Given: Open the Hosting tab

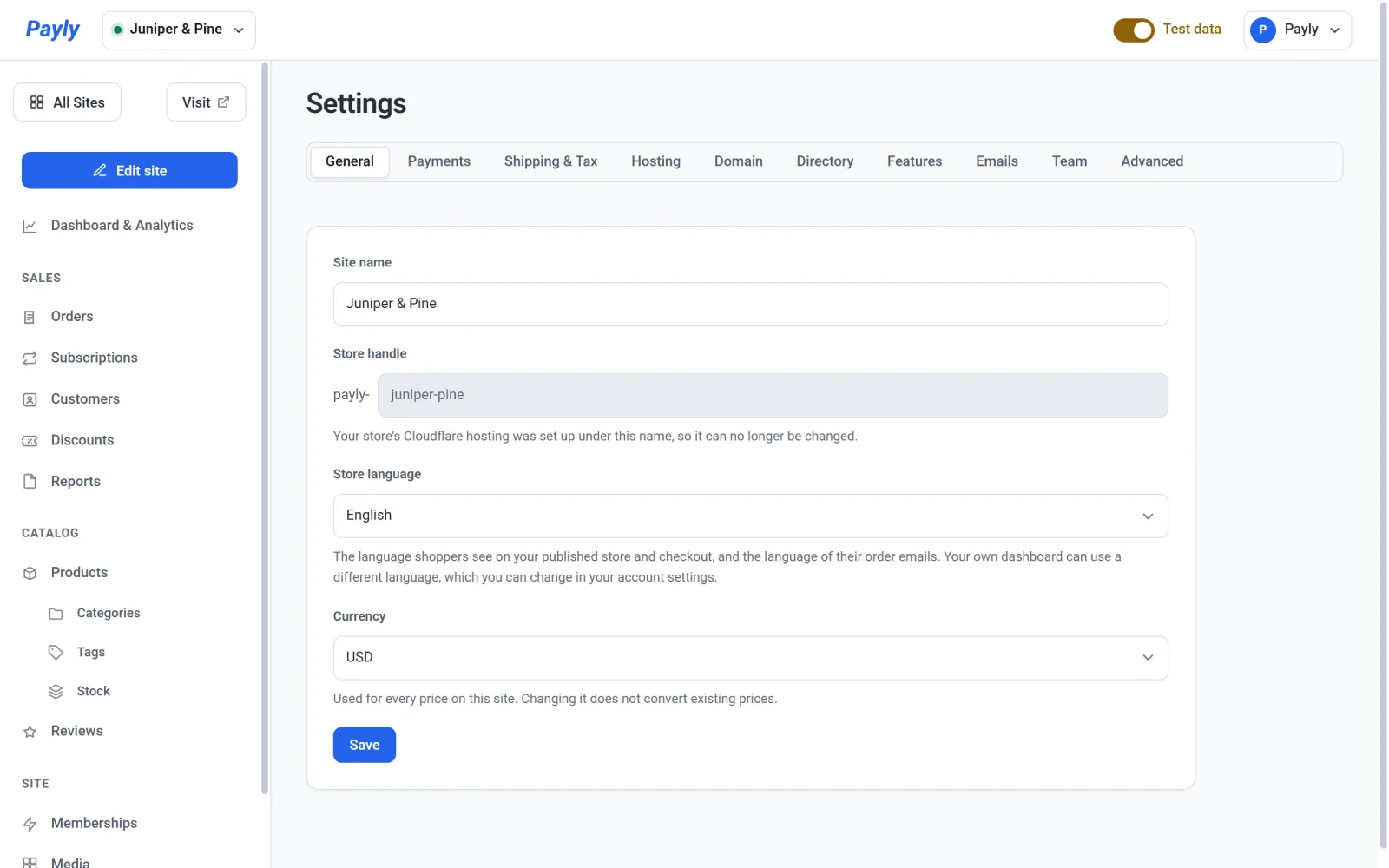Looking at the screenshot, I should click(655, 161).
